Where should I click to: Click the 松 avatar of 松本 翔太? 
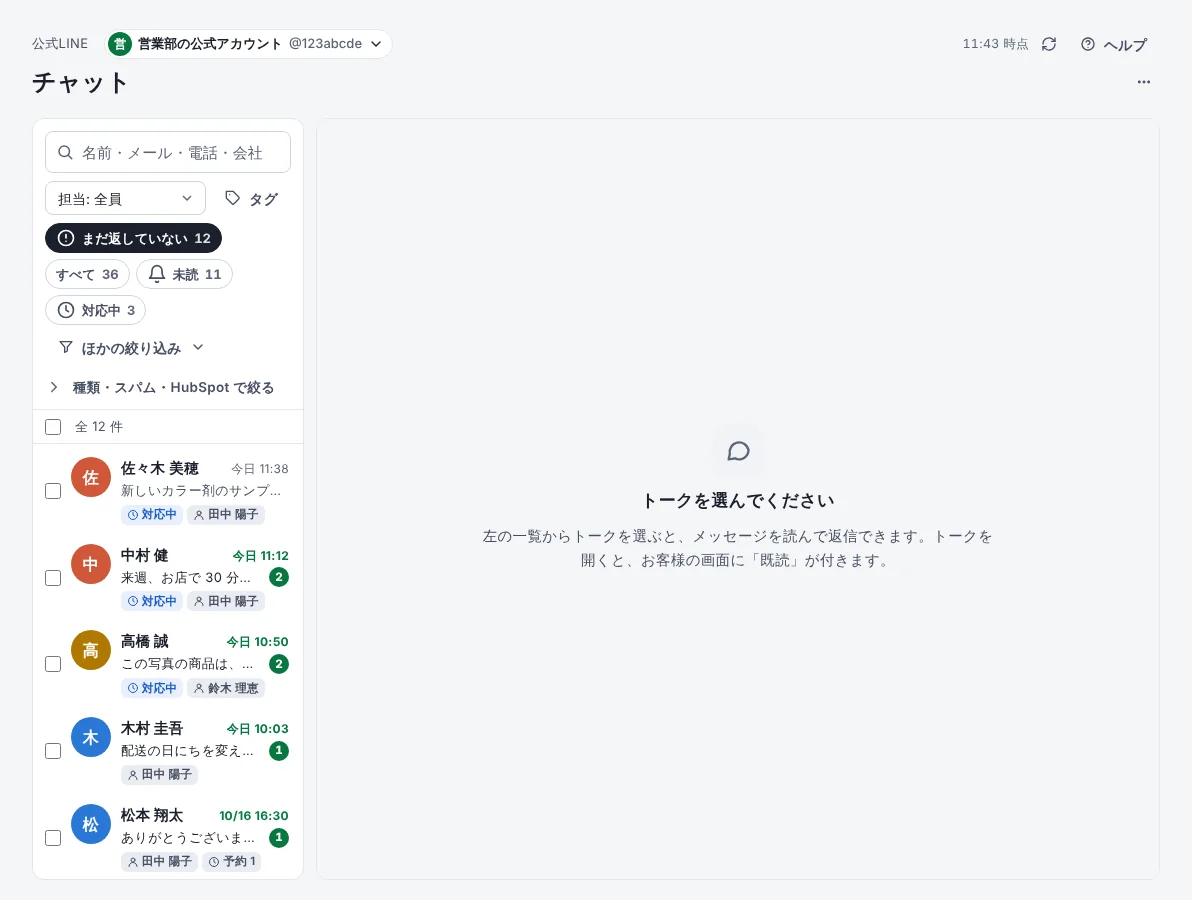coord(91,824)
